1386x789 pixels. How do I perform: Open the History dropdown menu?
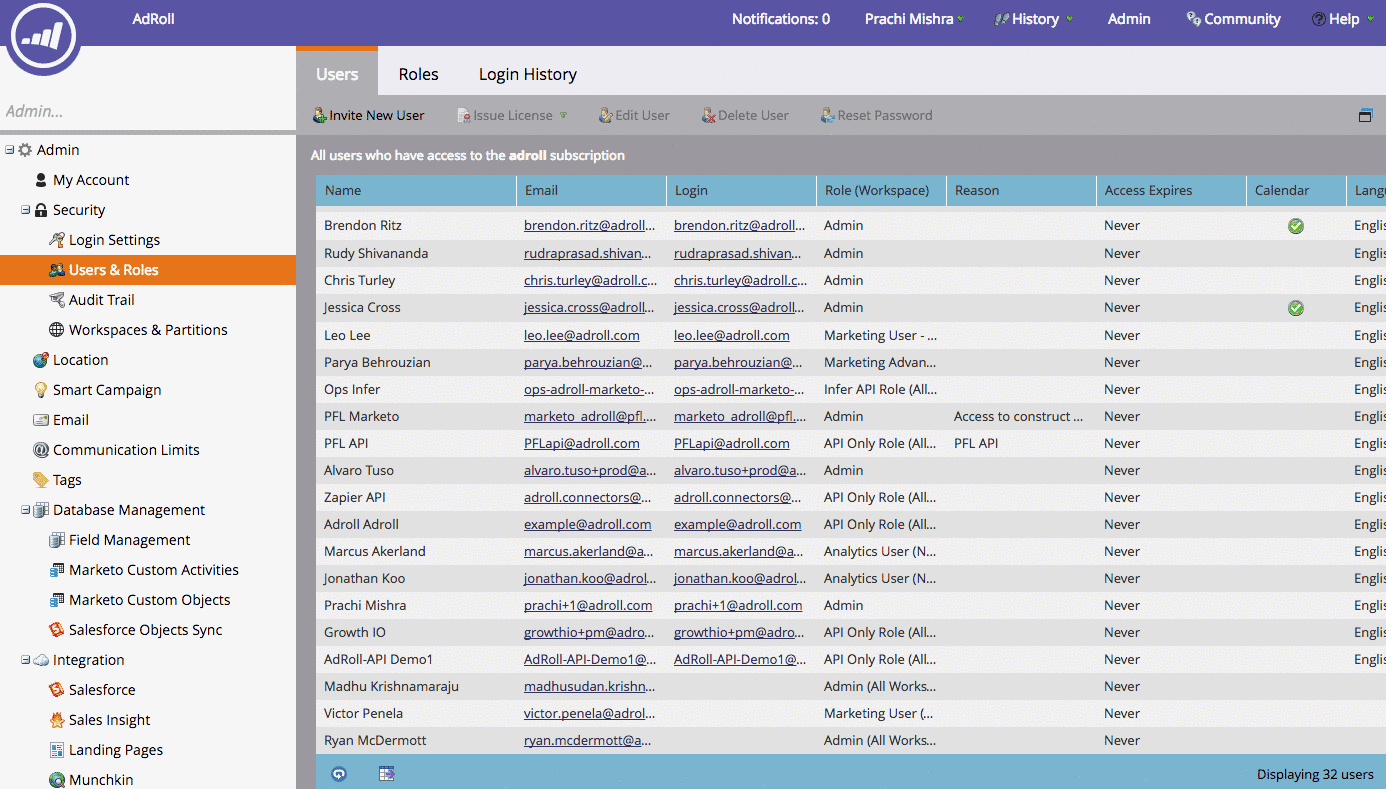click(1034, 19)
